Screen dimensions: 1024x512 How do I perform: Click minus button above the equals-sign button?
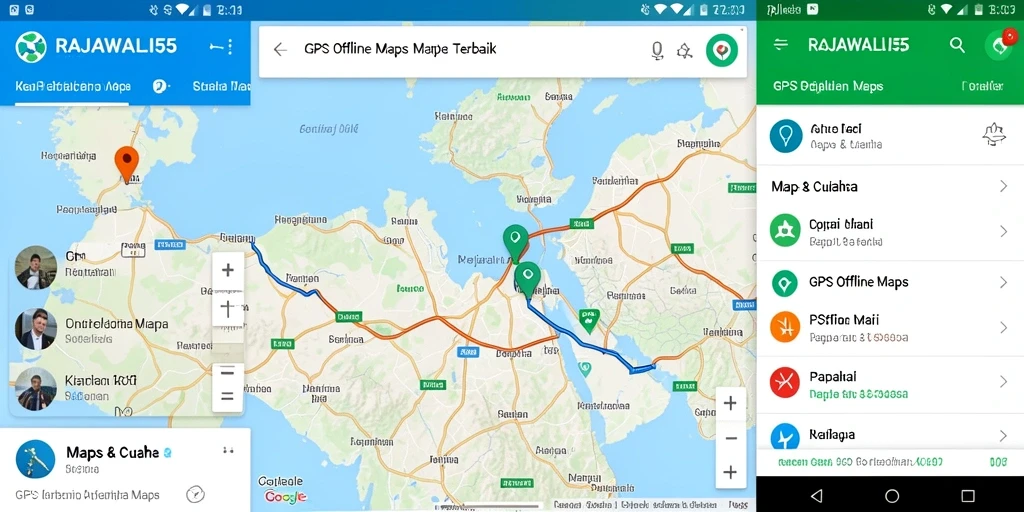pos(228,372)
